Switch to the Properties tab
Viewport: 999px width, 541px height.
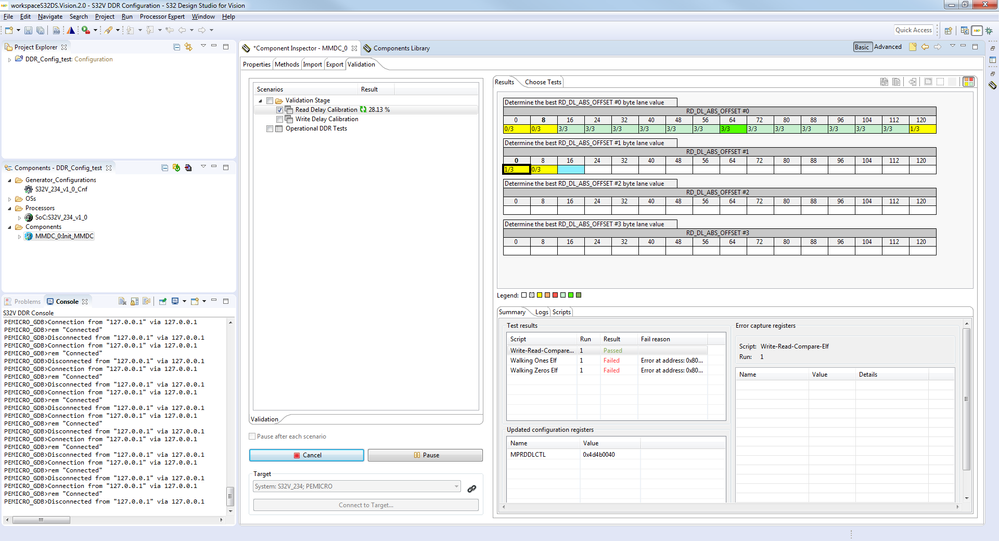point(257,64)
